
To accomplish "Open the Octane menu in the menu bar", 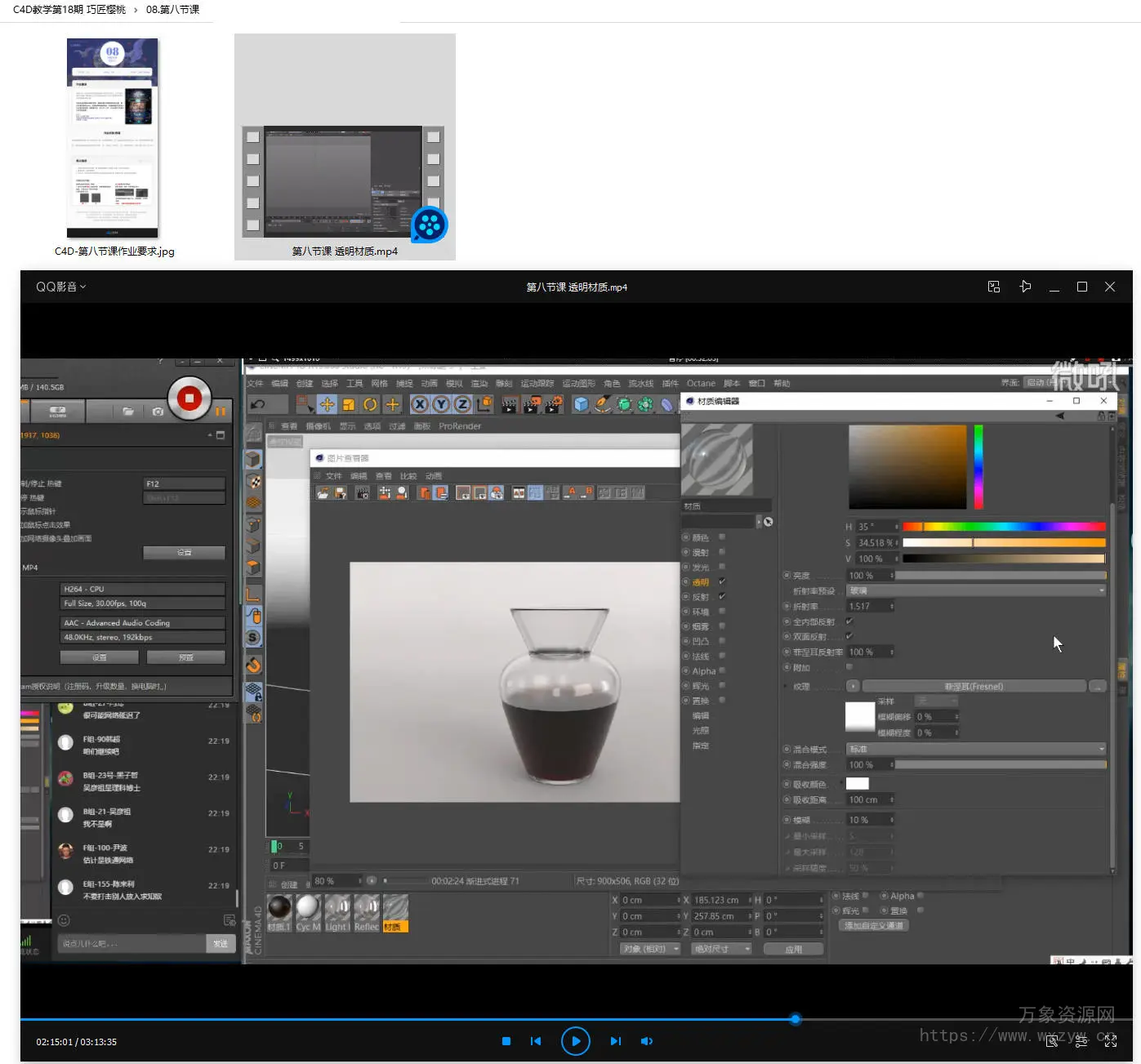I will [701, 383].
